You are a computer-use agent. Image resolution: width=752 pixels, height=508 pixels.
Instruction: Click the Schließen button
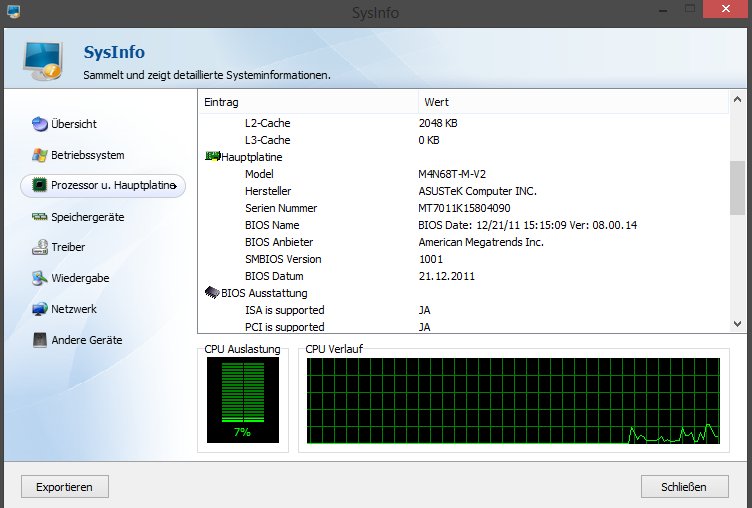684,487
